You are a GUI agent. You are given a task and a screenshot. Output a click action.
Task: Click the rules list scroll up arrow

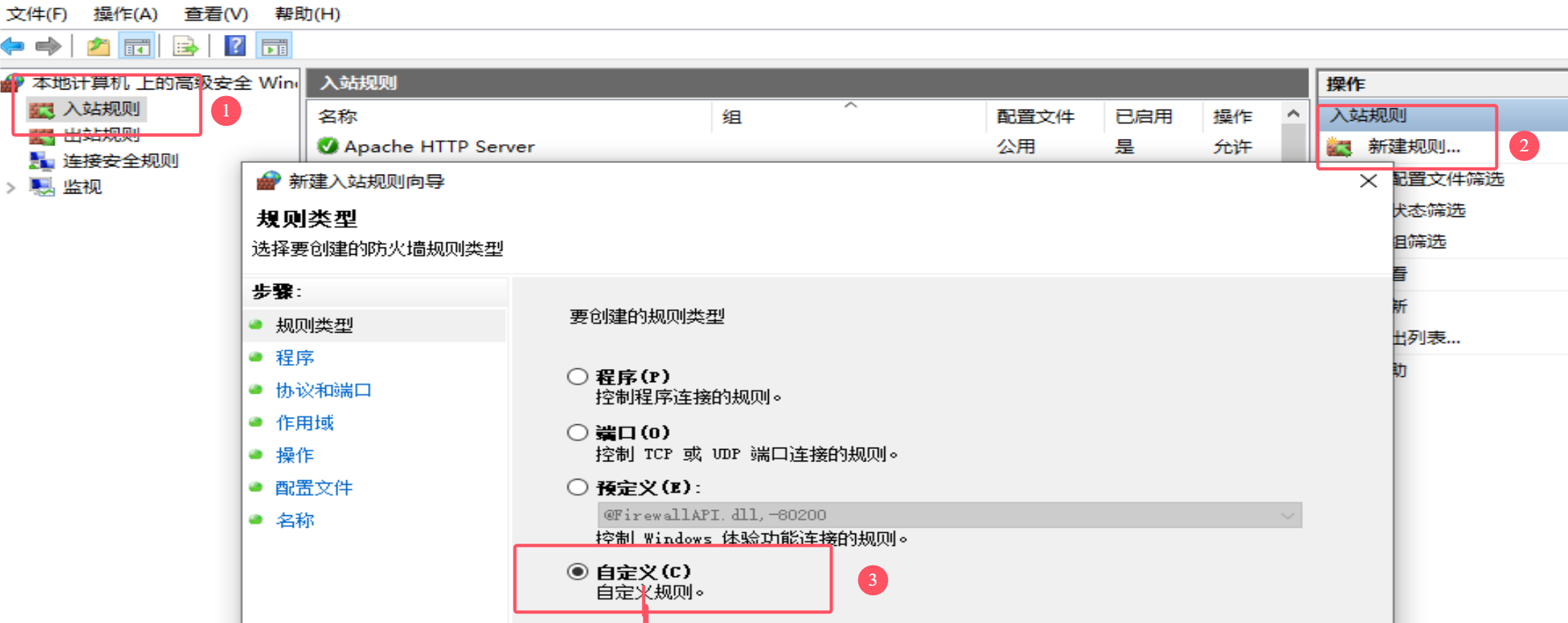(1293, 114)
